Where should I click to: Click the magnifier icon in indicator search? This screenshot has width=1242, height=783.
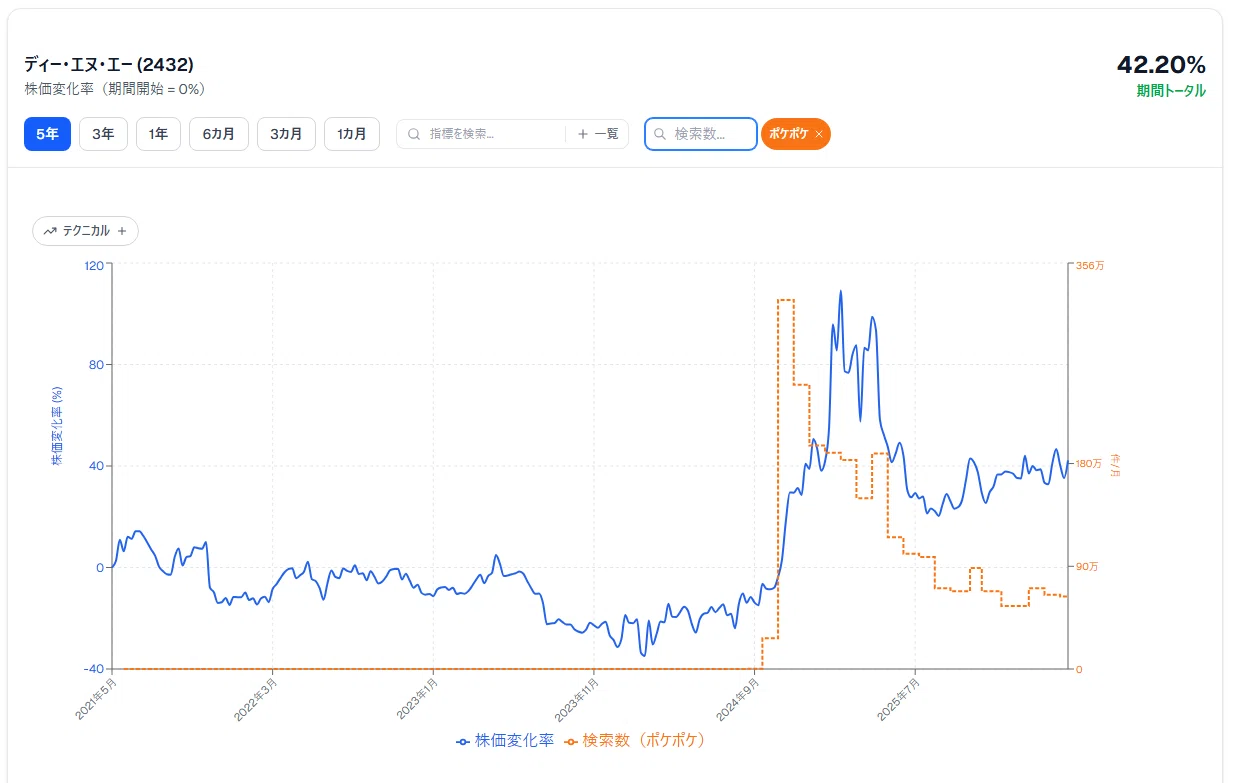coord(414,134)
